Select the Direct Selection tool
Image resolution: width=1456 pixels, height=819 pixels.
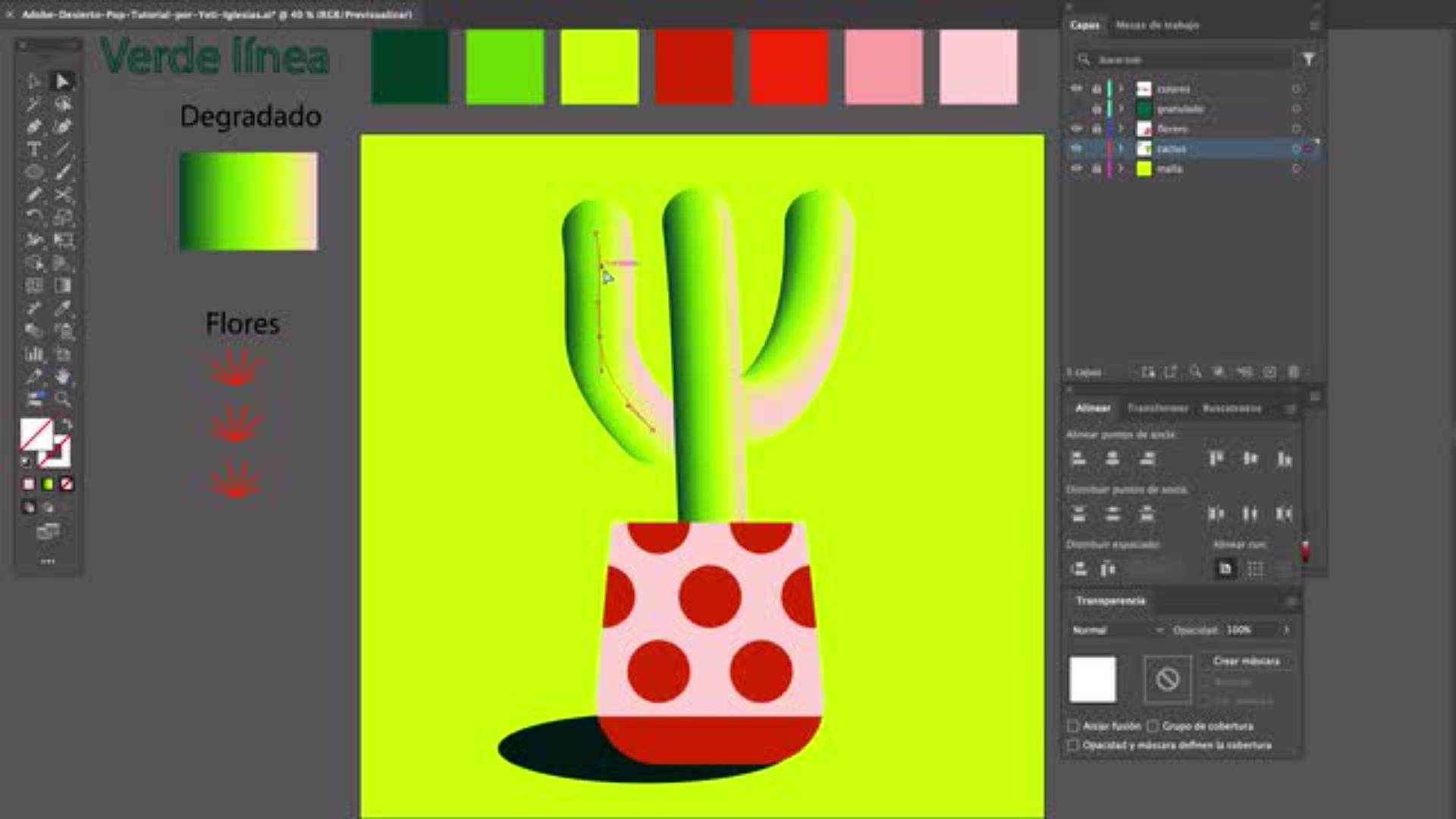pos(63,81)
